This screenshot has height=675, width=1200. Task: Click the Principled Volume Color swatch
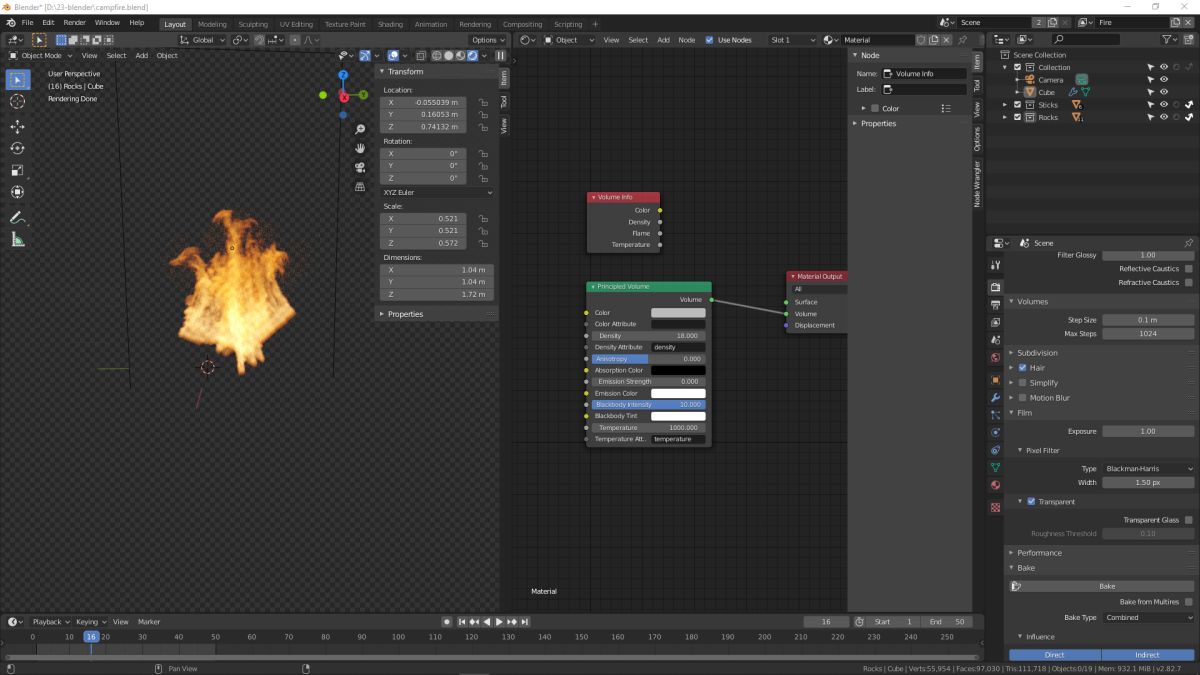678,313
